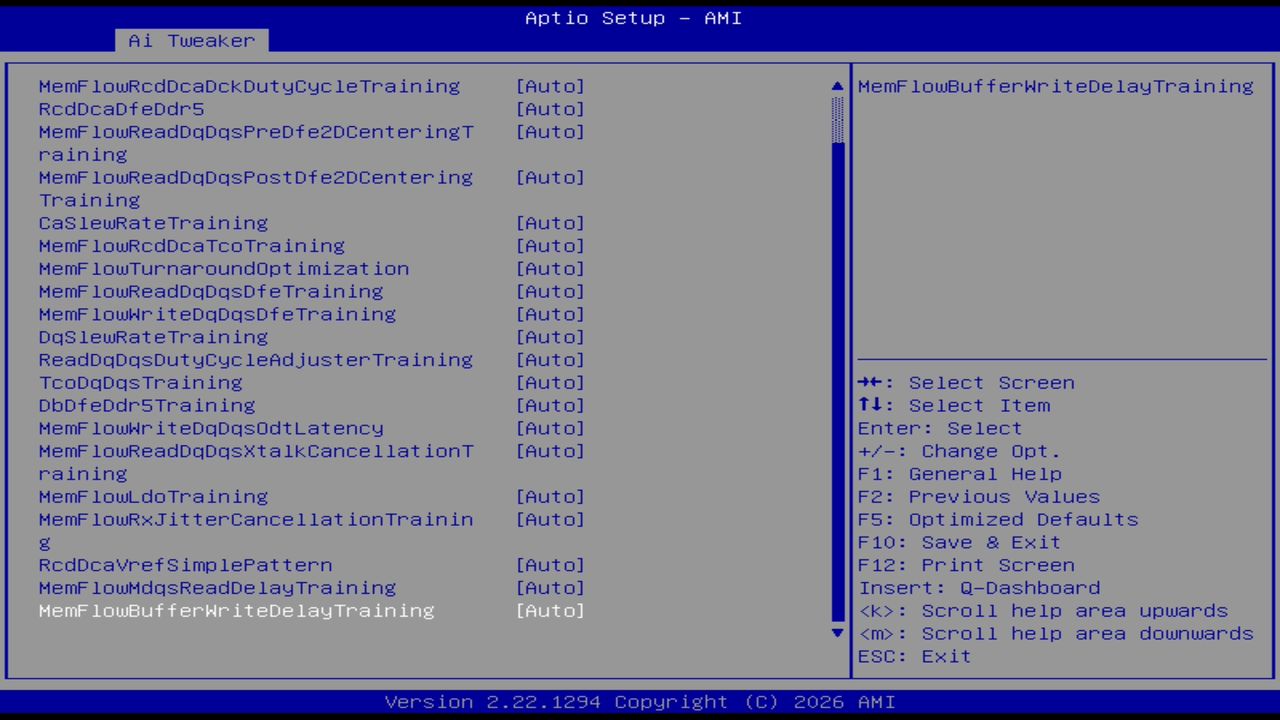Viewport: 1280px width, 720px height.
Task: Open the TcoDqsTraining Auto dropdown
Action: click(x=550, y=382)
